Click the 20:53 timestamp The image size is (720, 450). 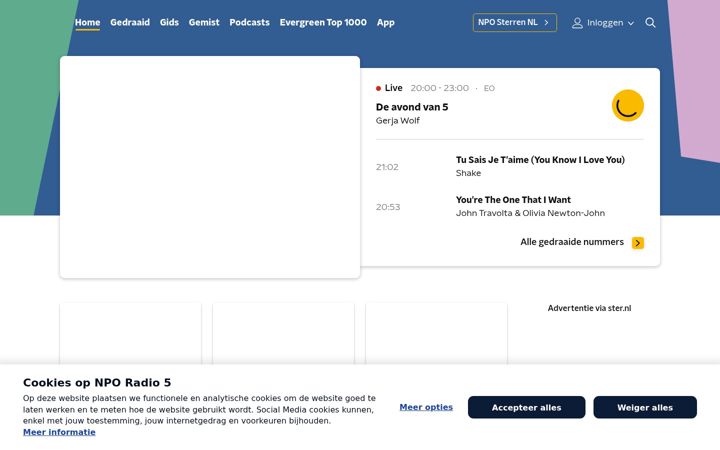coord(388,207)
